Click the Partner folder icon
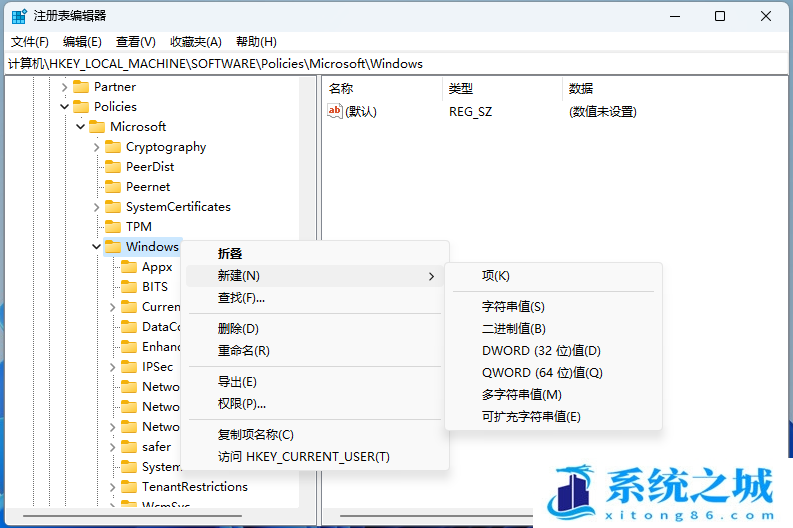This screenshot has height=528, width=793. pyautogui.click(x=81, y=87)
